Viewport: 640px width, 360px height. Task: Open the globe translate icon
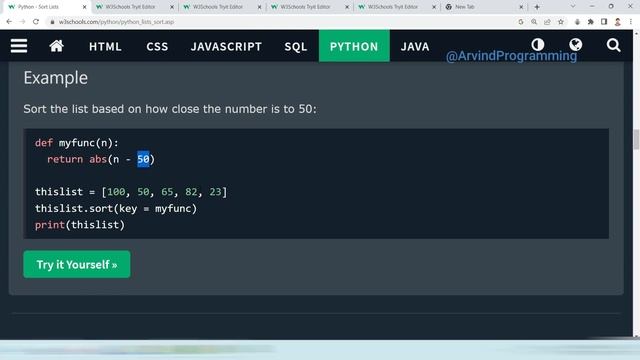[576, 44]
